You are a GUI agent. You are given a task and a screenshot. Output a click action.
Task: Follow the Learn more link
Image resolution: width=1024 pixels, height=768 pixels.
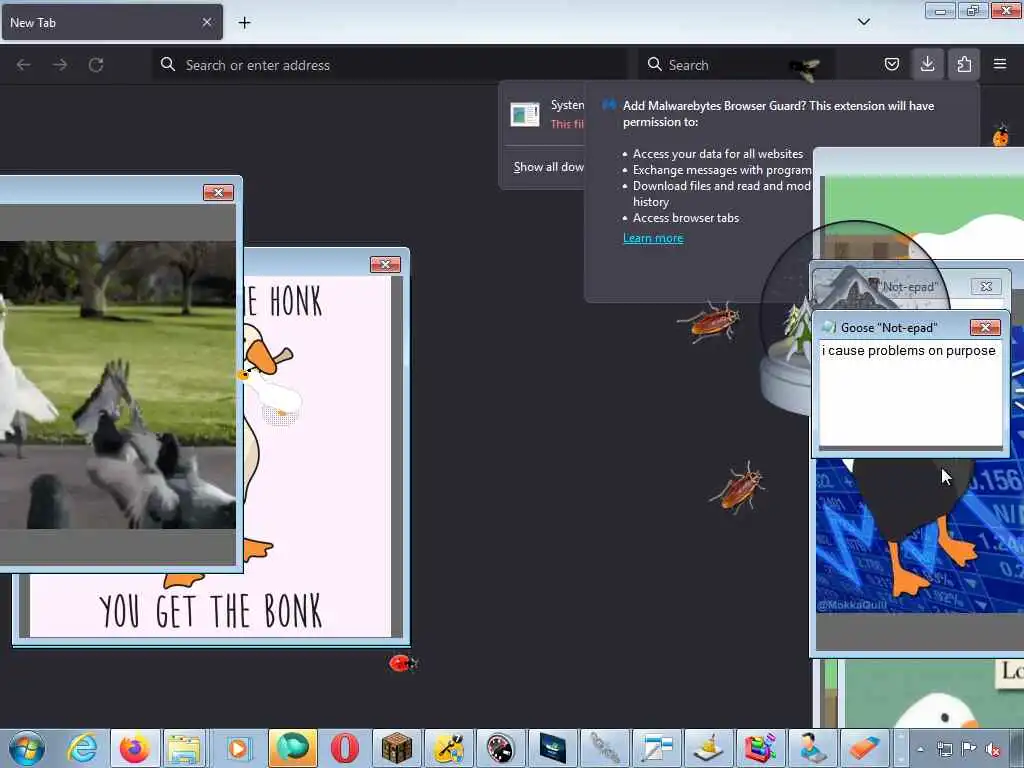point(653,238)
